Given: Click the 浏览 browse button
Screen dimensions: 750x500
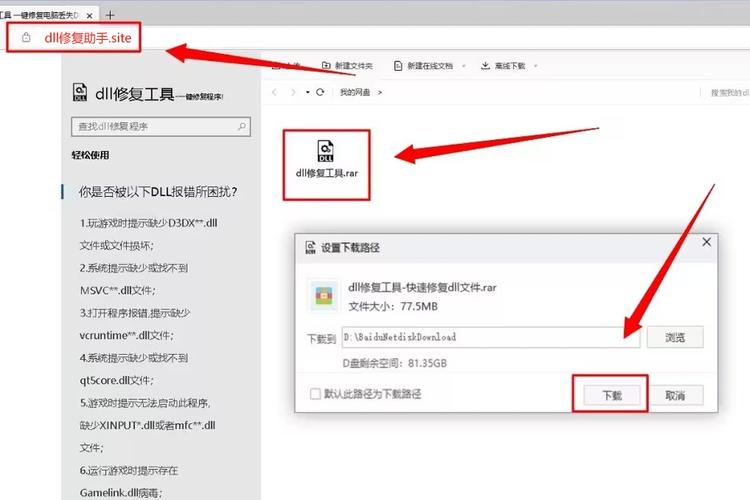Looking at the screenshot, I should click(675, 337).
